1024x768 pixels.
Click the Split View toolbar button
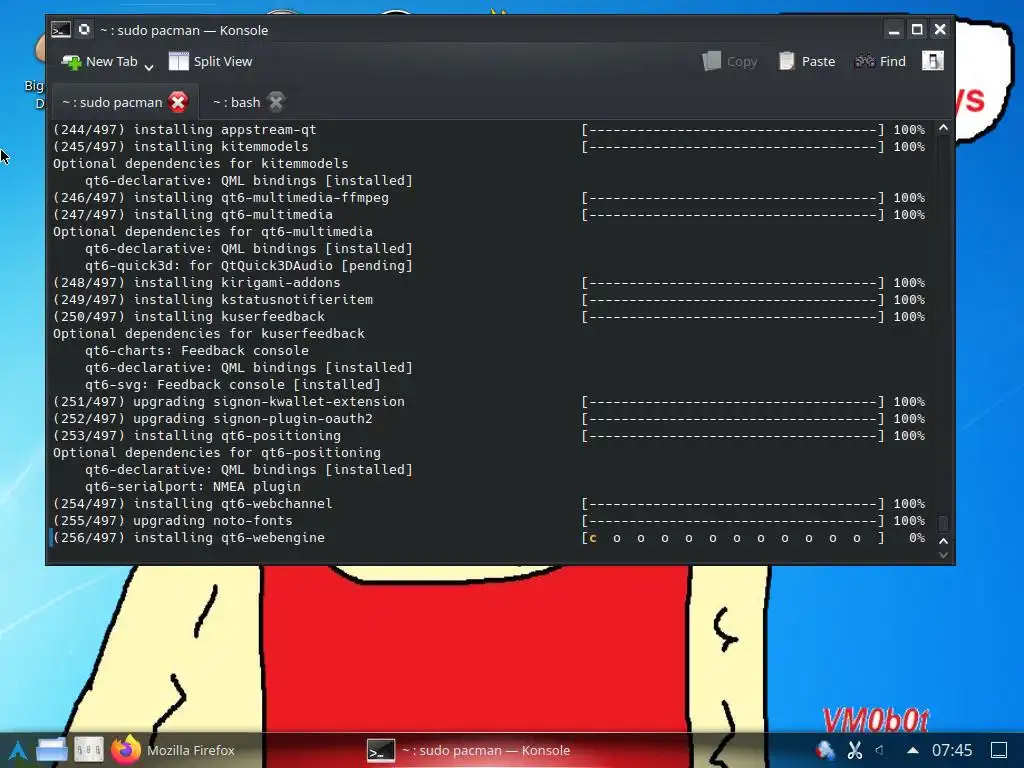pyautogui.click(x=210, y=61)
